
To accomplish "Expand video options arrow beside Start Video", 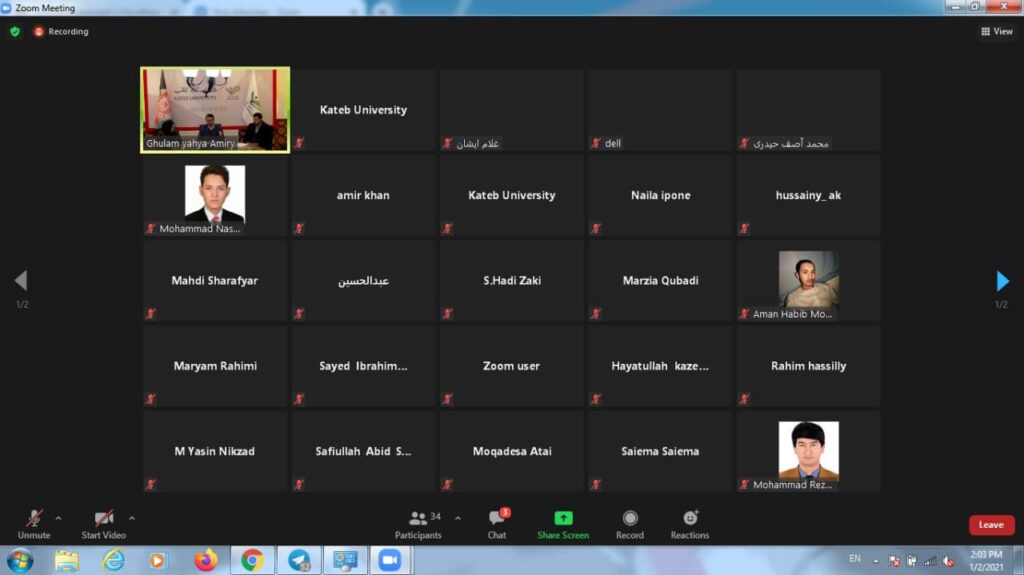I will pos(132,518).
